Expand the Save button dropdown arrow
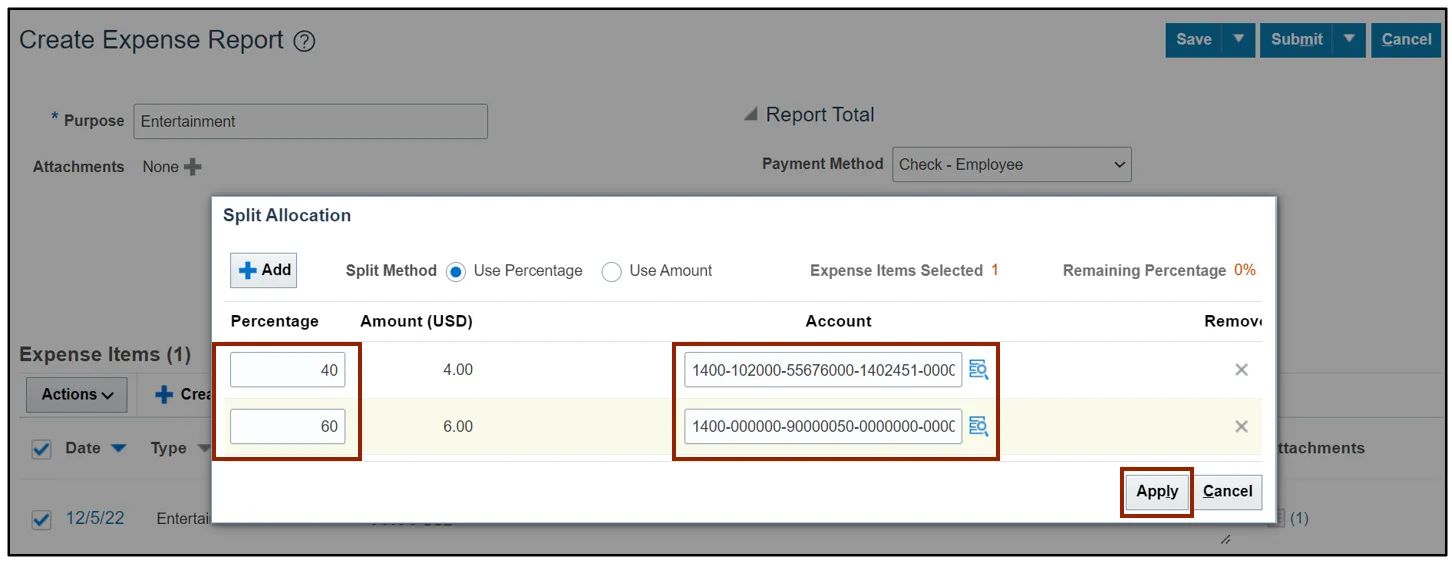Screen dimensions: 1452x562 click(x=1238, y=39)
